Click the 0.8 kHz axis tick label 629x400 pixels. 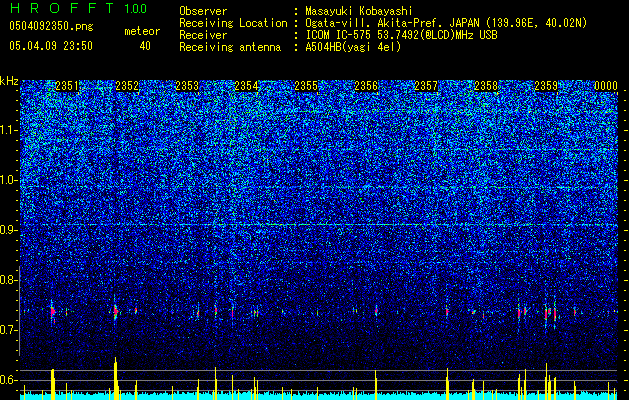(x=9, y=280)
